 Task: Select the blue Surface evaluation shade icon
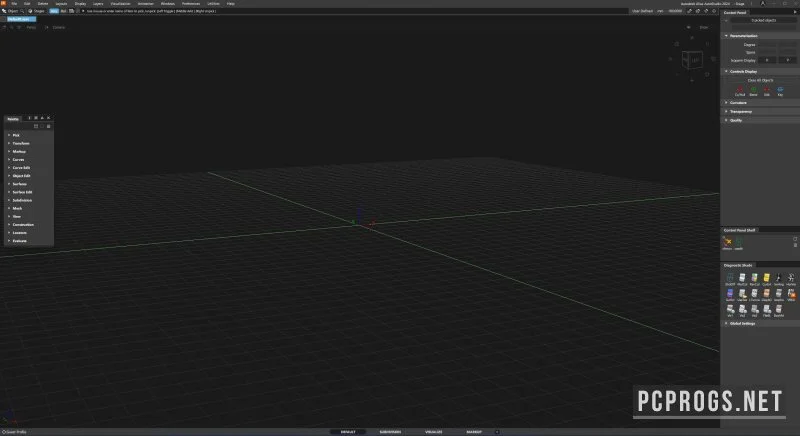pyautogui.click(x=730, y=295)
